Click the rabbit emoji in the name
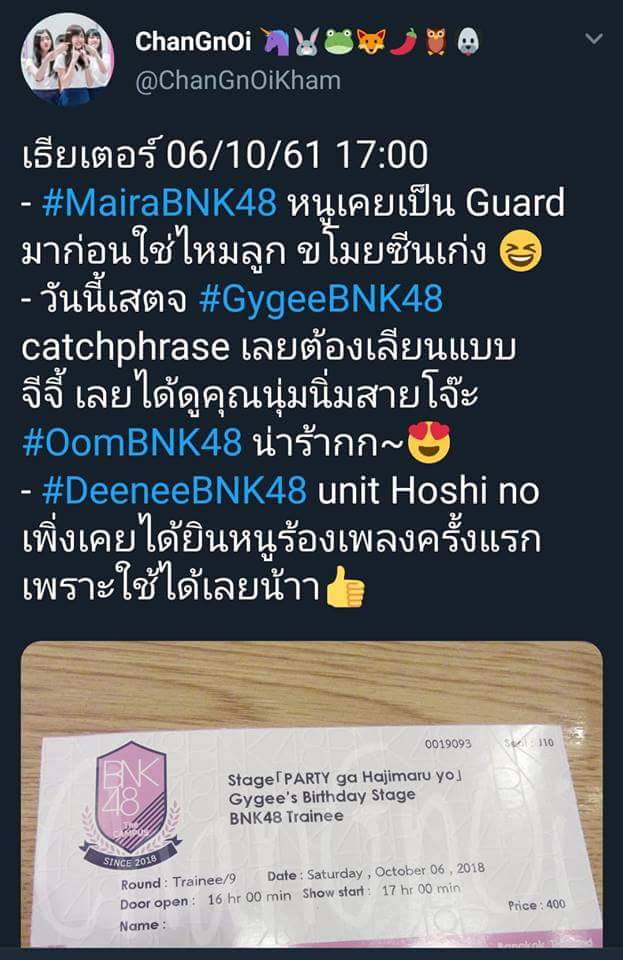This screenshot has height=960, width=623. pyautogui.click(x=307, y=42)
